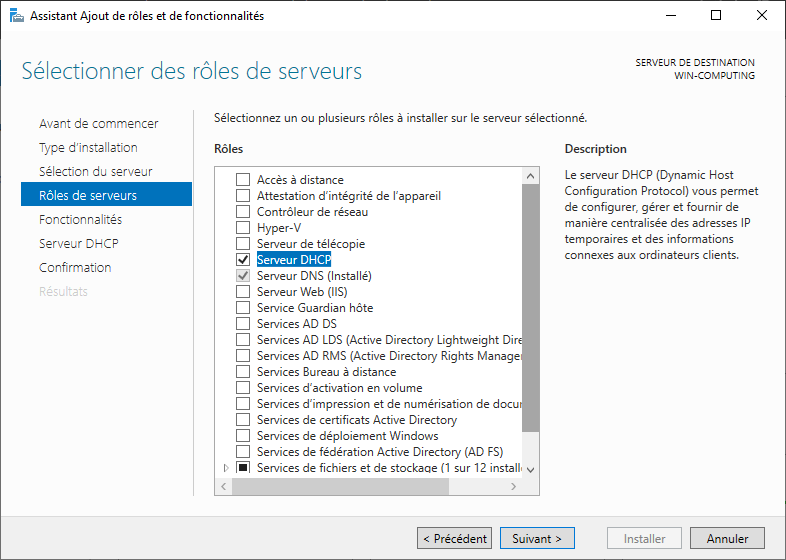Go to the Fonctionnalités step
786x560 pixels.
[x=80, y=219]
